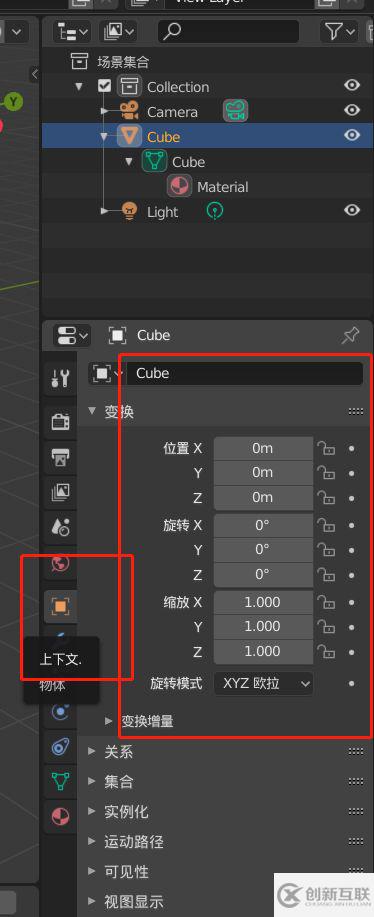
Task: Lock the 旋转 Y value
Action: pyautogui.click(x=326, y=550)
